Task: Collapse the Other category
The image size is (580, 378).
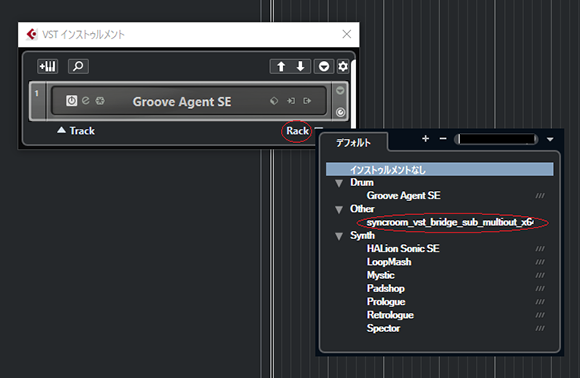Action: tap(339, 210)
